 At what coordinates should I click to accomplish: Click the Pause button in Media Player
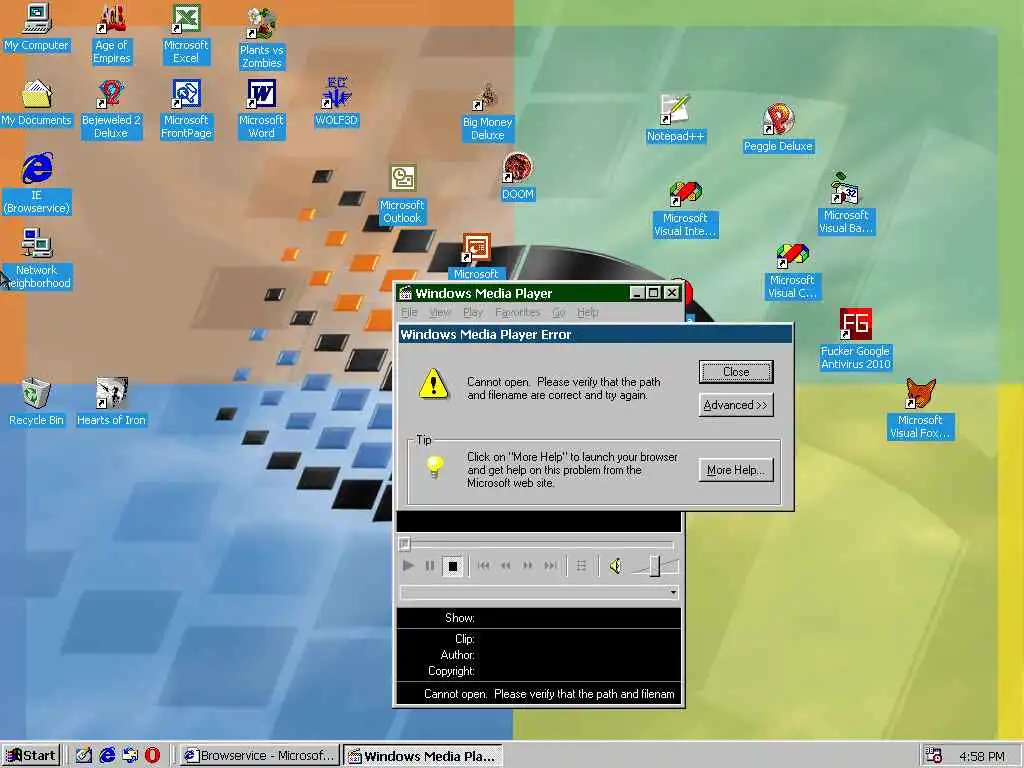[x=430, y=566]
